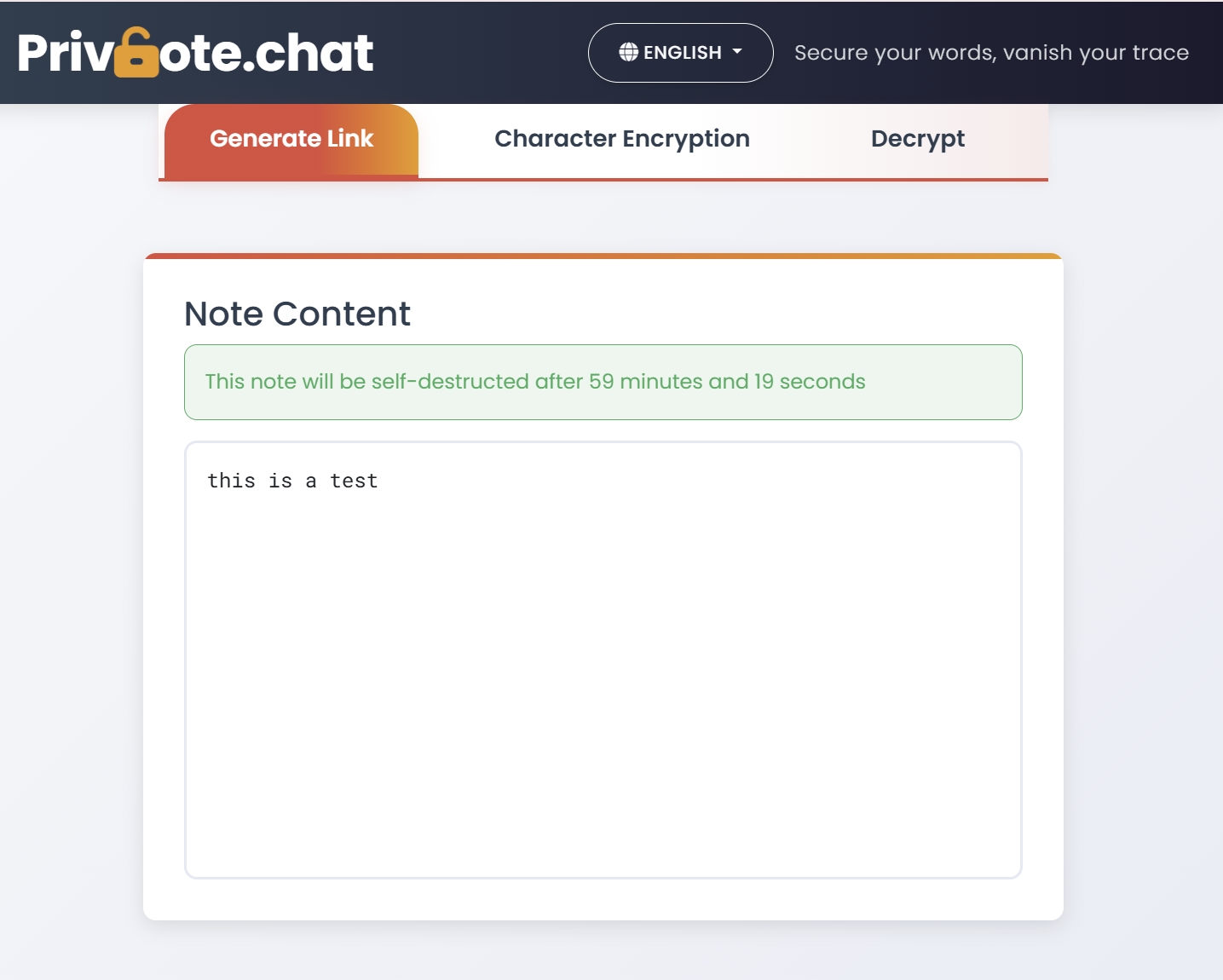
Task: Open the Decrypt tab
Action: click(x=917, y=139)
